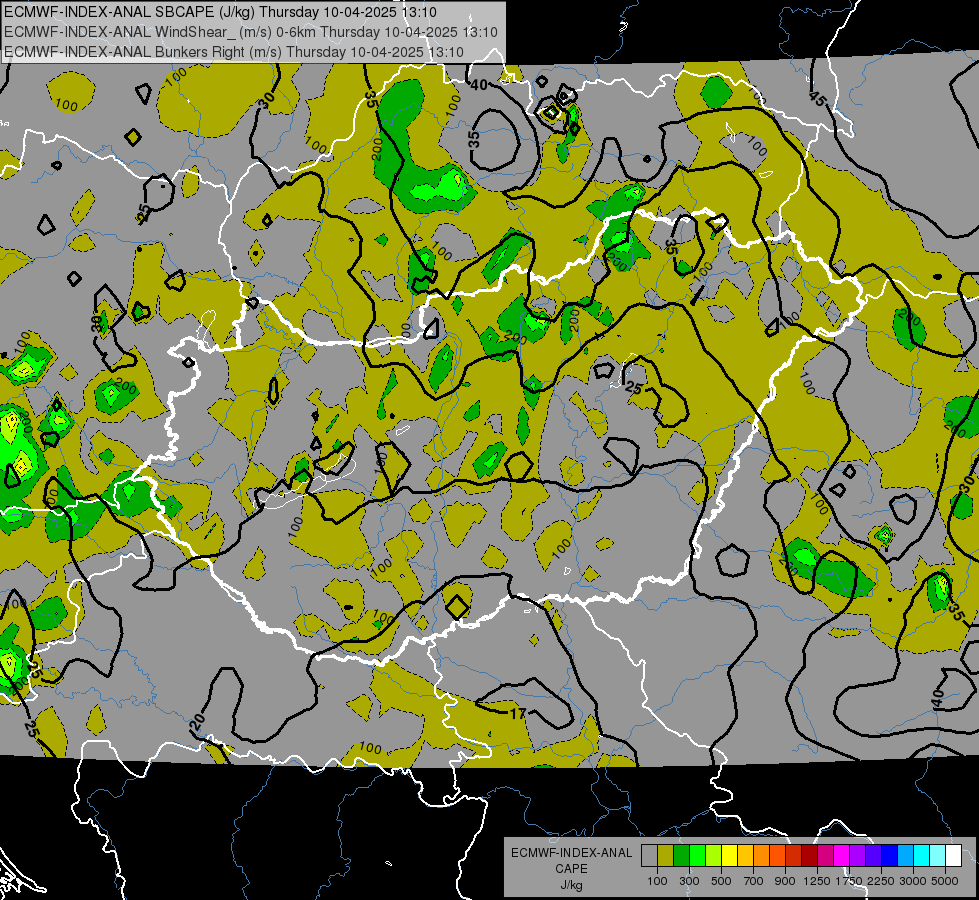Click the 20 contour label at bottom left
This screenshot has height=900, width=979.
(197, 723)
